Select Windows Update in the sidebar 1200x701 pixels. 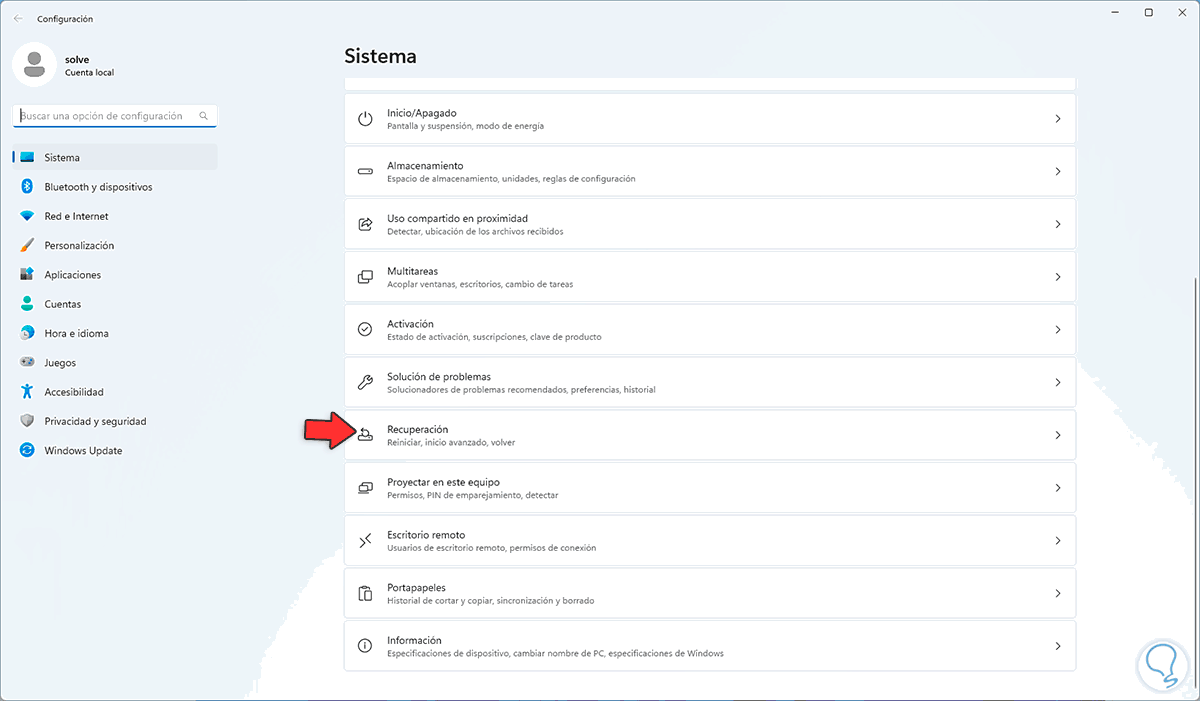83,451
